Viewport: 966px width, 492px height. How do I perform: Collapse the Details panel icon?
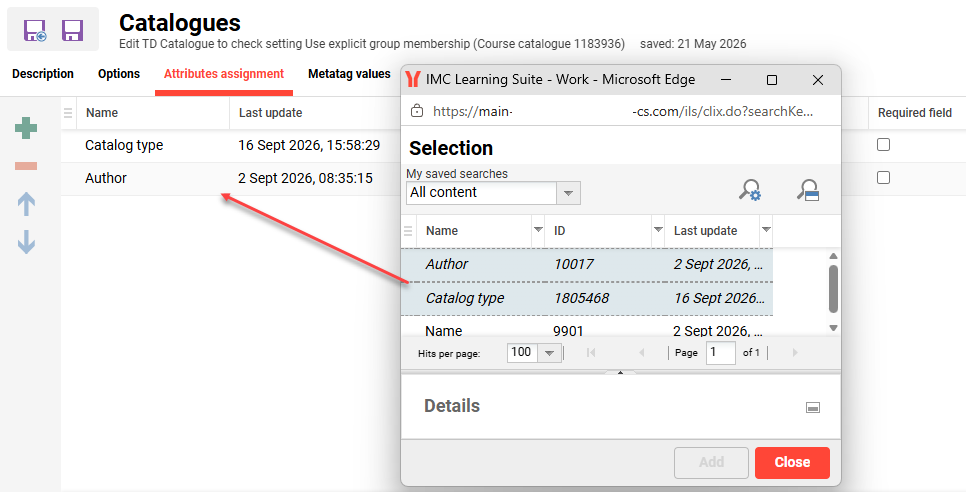(813, 408)
